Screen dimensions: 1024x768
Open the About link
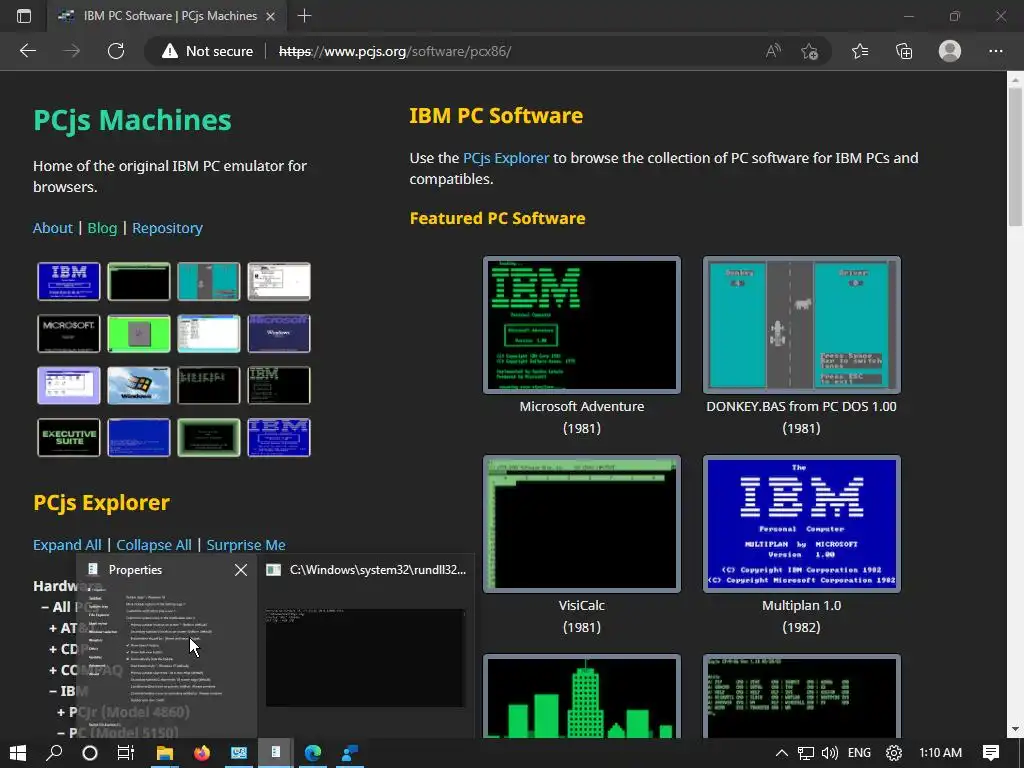53,228
